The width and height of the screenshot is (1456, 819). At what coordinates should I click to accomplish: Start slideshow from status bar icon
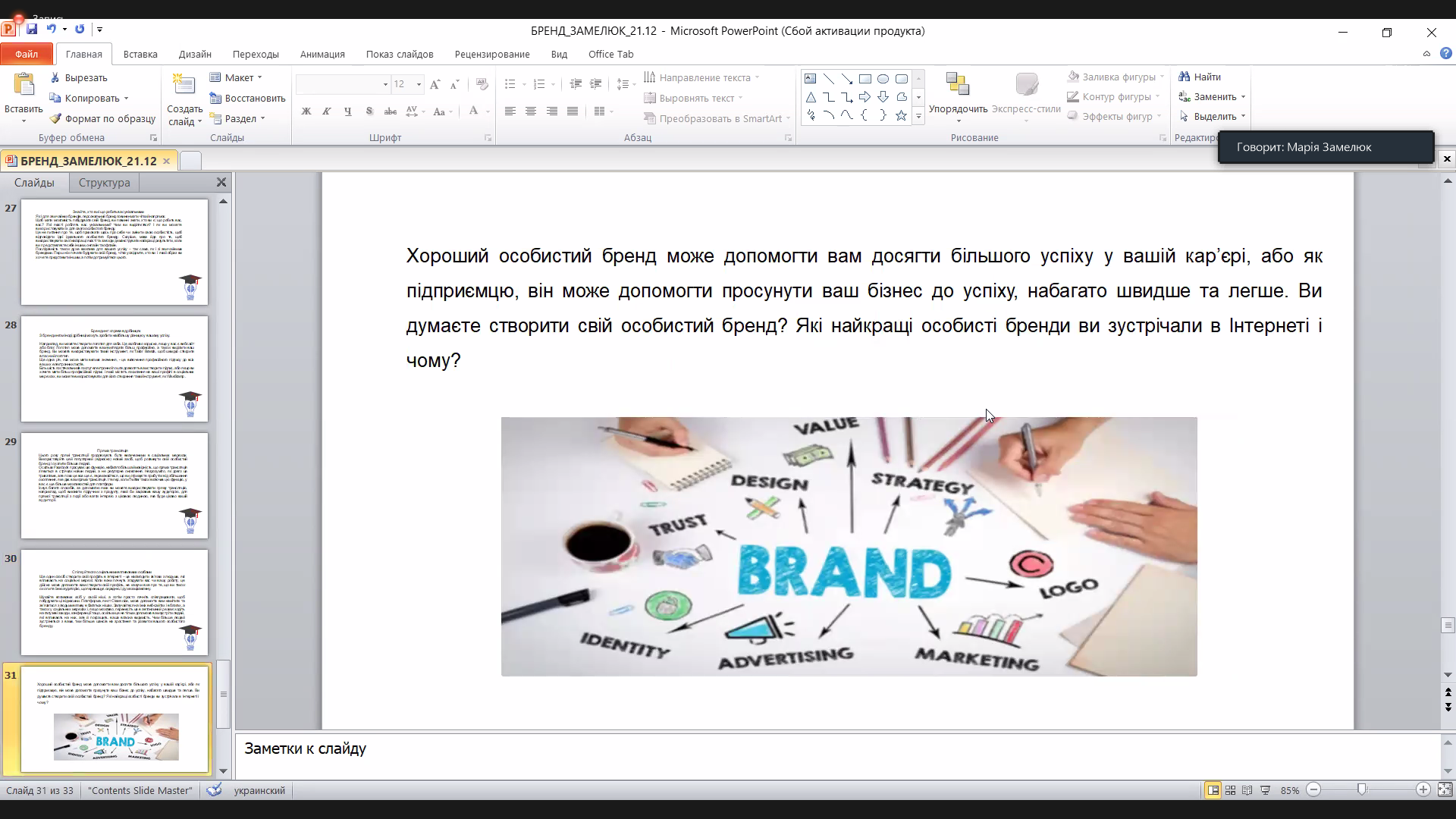(x=1265, y=790)
